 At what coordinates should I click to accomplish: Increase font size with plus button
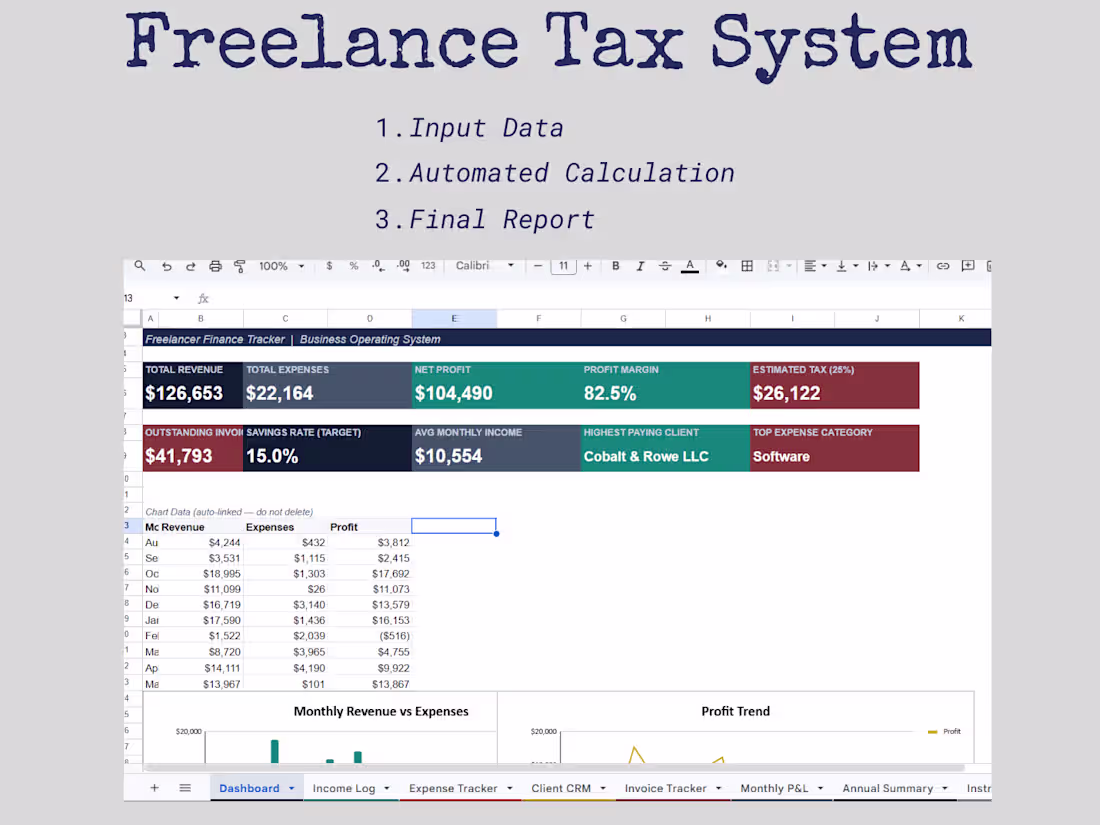(588, 266)
